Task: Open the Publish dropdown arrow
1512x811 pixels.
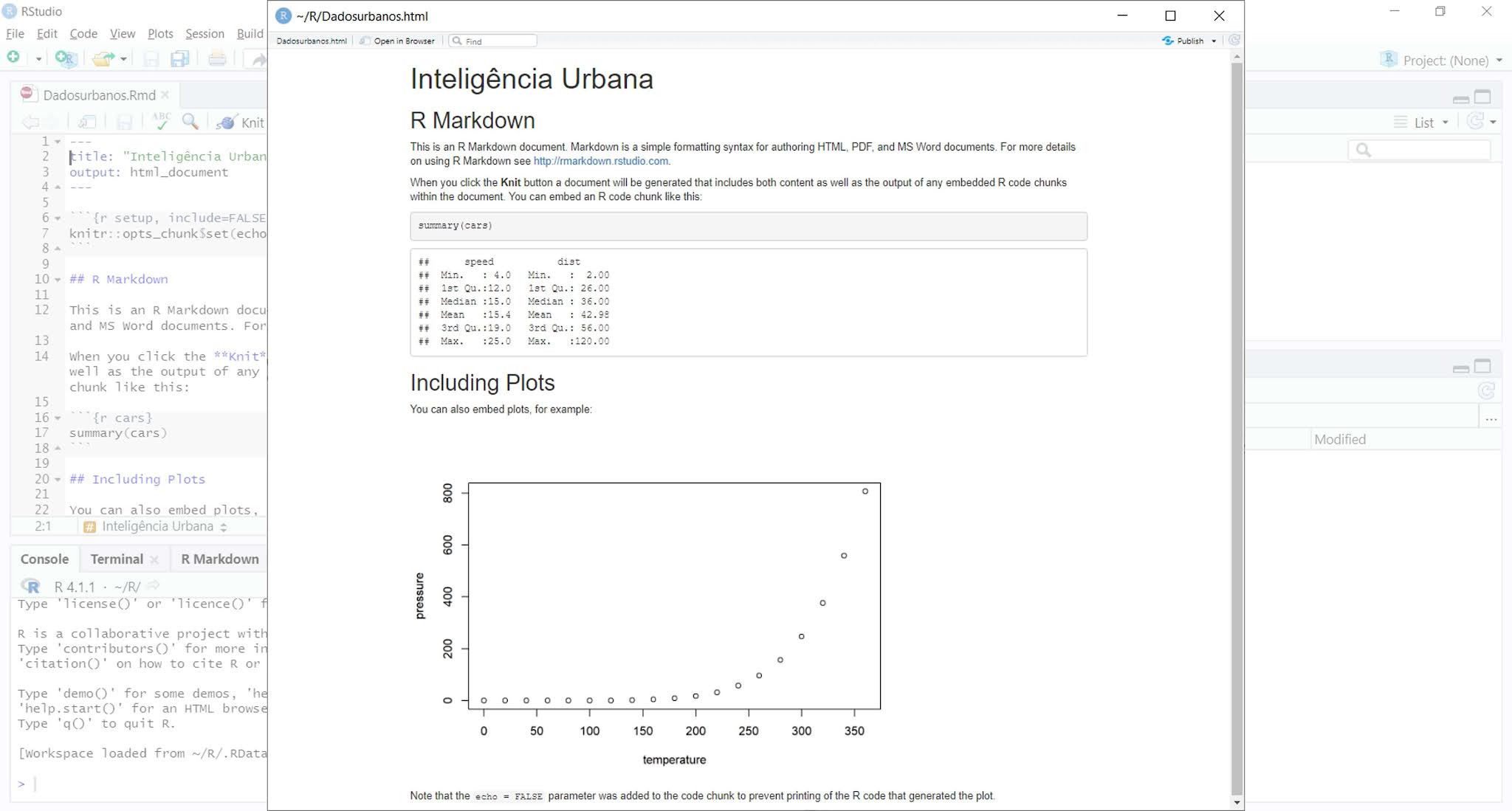Action: pos(1214,41)
